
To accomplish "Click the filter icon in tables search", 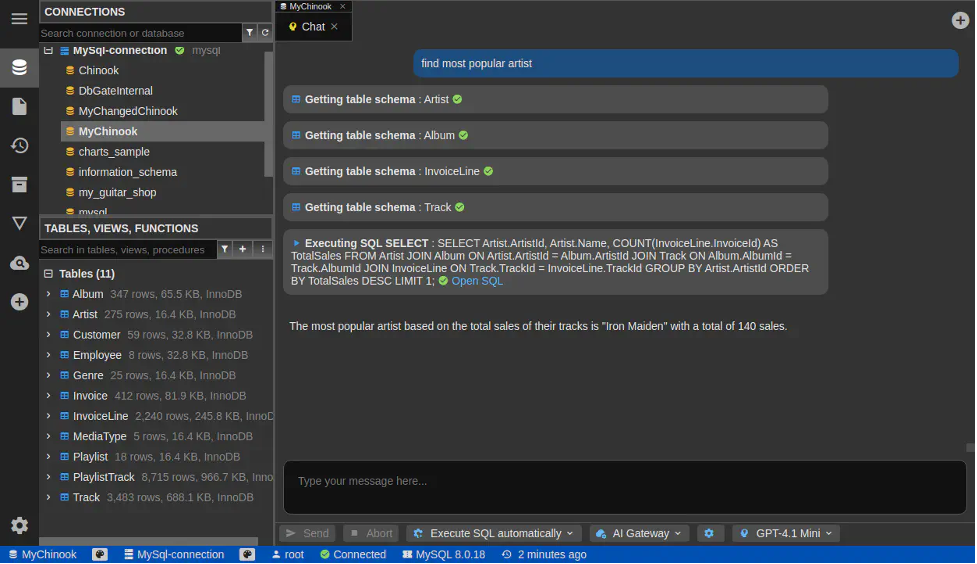I will (x=224, y=249).
